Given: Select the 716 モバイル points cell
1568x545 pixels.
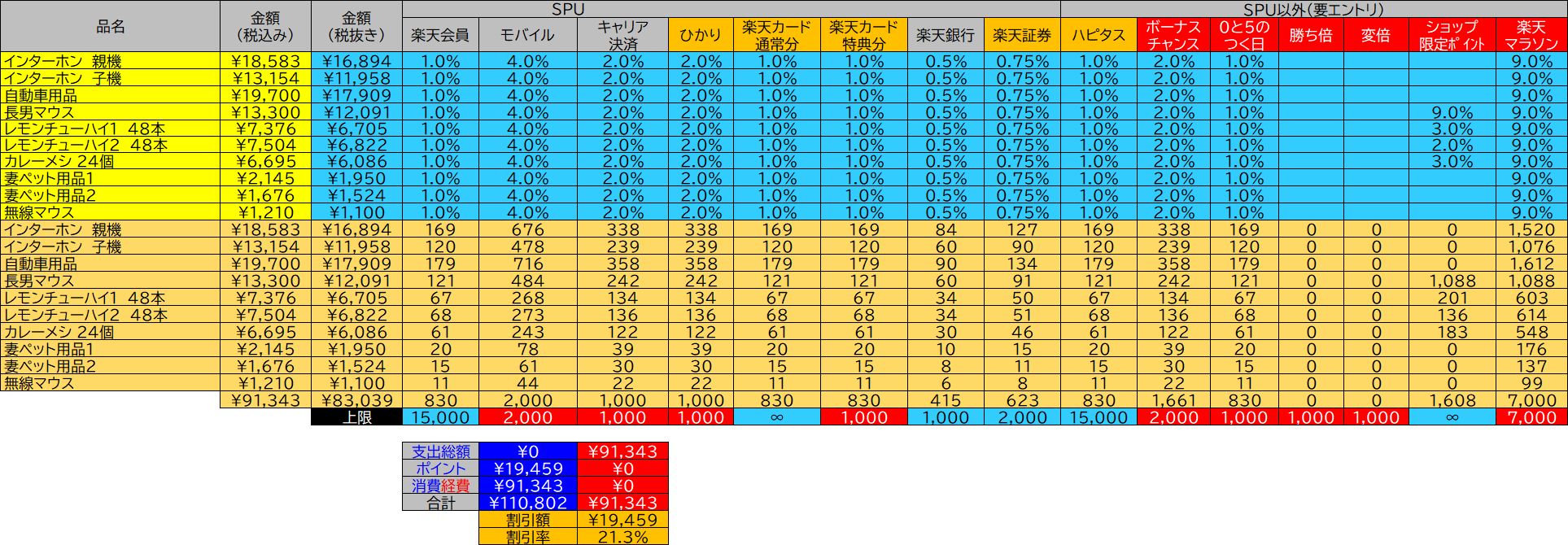Looking at the screenshot, I should pos(528,264).
